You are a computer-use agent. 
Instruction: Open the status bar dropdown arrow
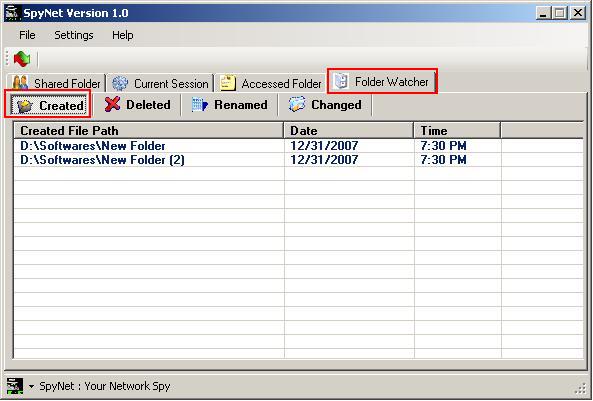[31, 387]
